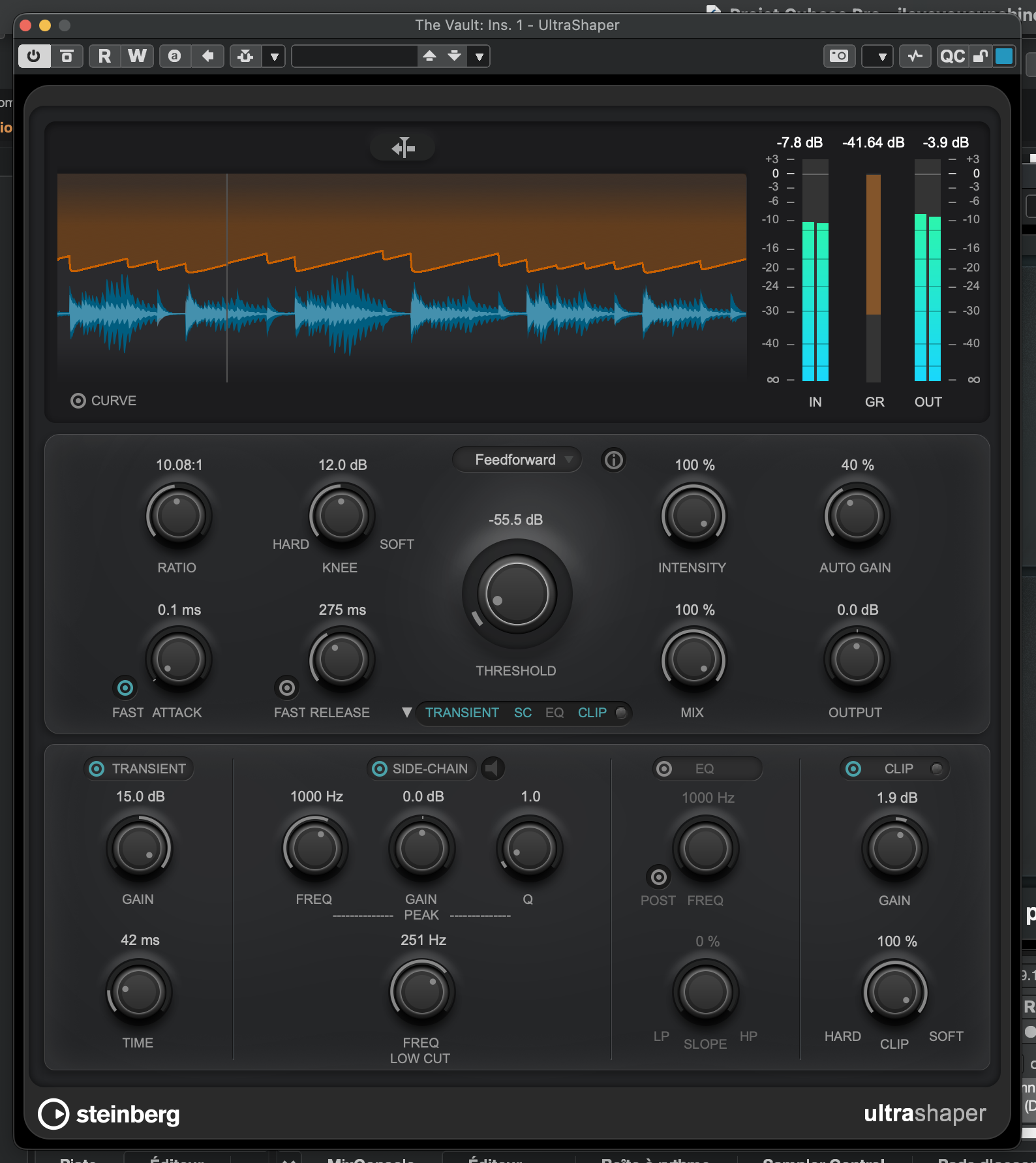Click the -41.64 dB GR readout

coord(874,142)
